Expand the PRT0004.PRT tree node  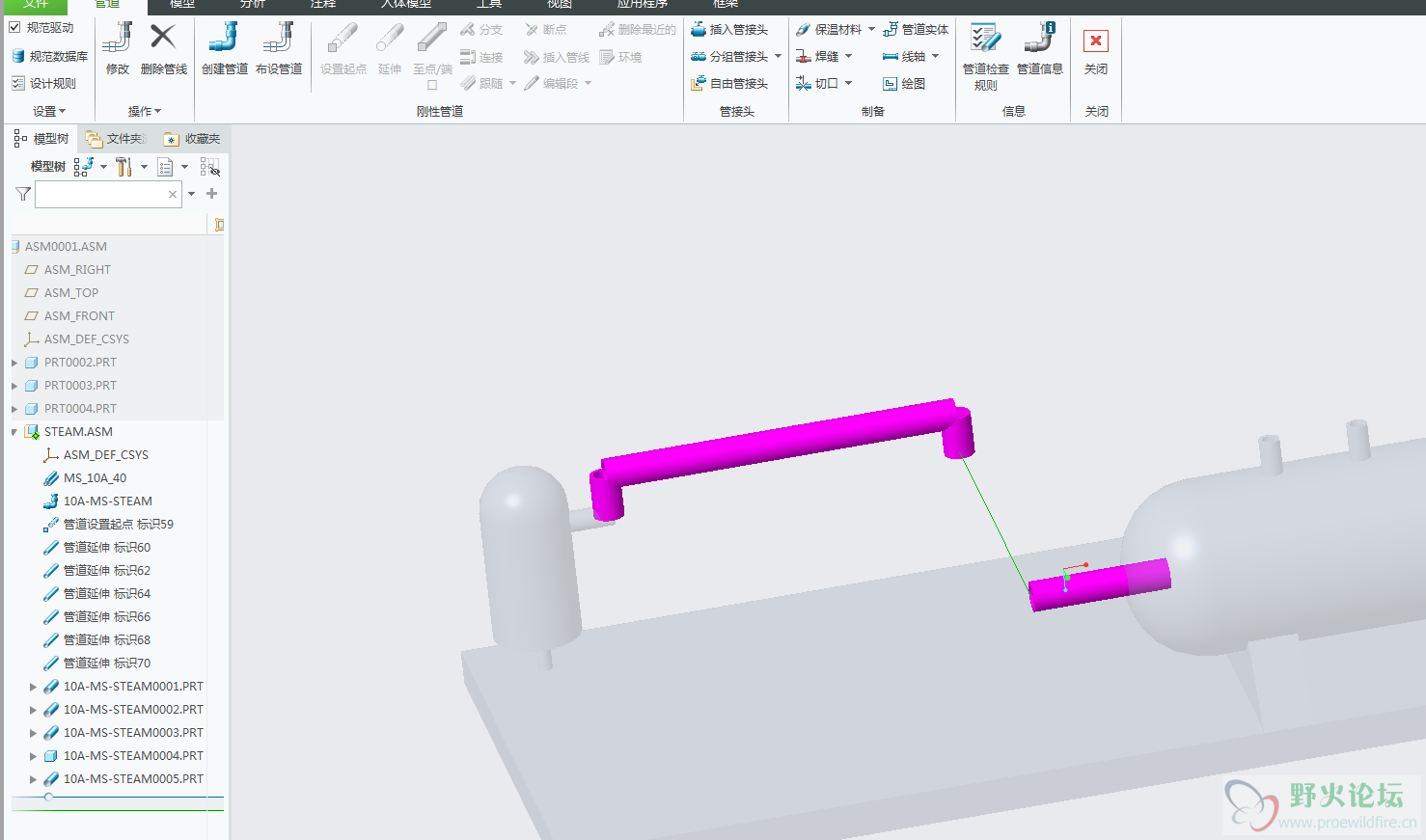pyautogui.click(x=14, y=409)
